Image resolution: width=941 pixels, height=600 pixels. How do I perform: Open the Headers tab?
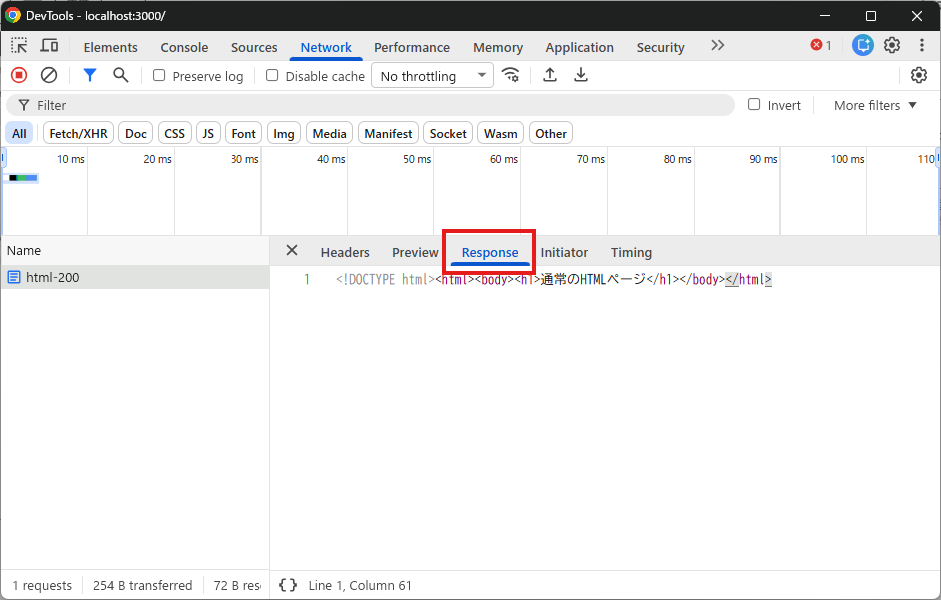pos(345,253)
